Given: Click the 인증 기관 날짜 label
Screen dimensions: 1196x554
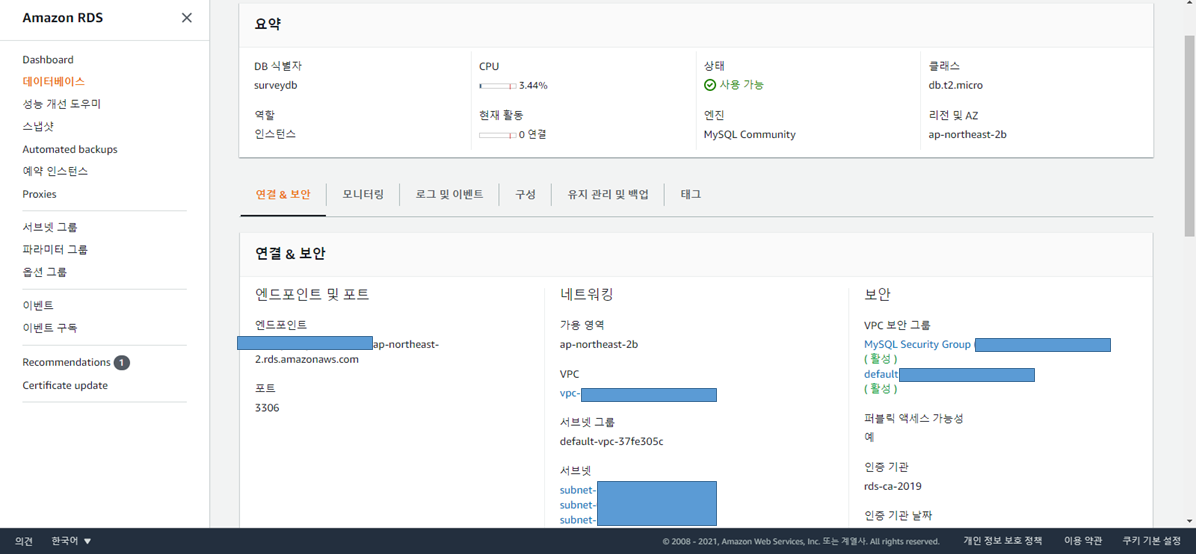Looking at the screenshot, I should click(898, 515).
